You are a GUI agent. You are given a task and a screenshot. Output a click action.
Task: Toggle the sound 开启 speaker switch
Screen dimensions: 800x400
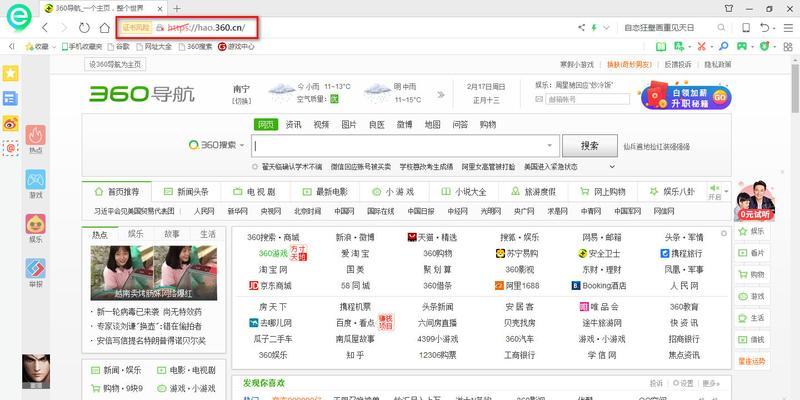(715, 192)
